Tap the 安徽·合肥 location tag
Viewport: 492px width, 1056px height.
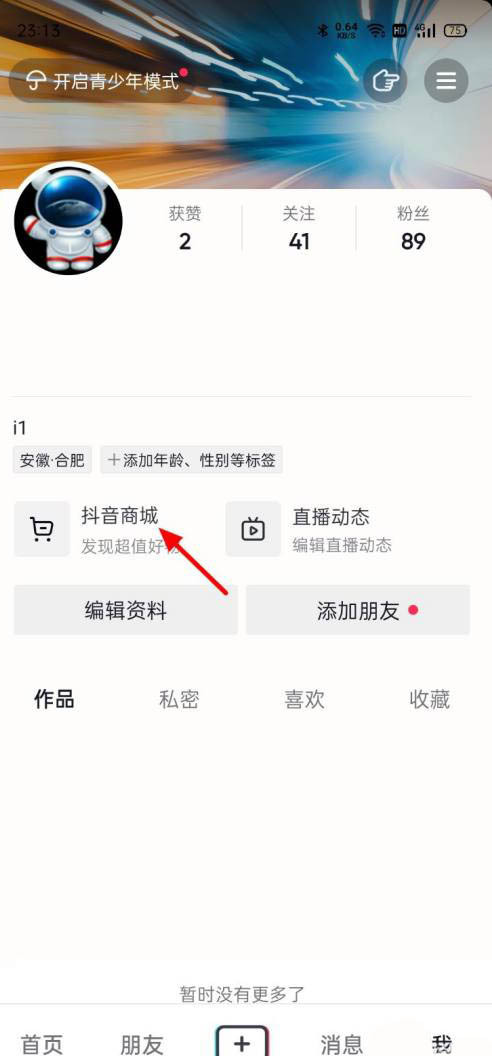[x=52, y=460]
